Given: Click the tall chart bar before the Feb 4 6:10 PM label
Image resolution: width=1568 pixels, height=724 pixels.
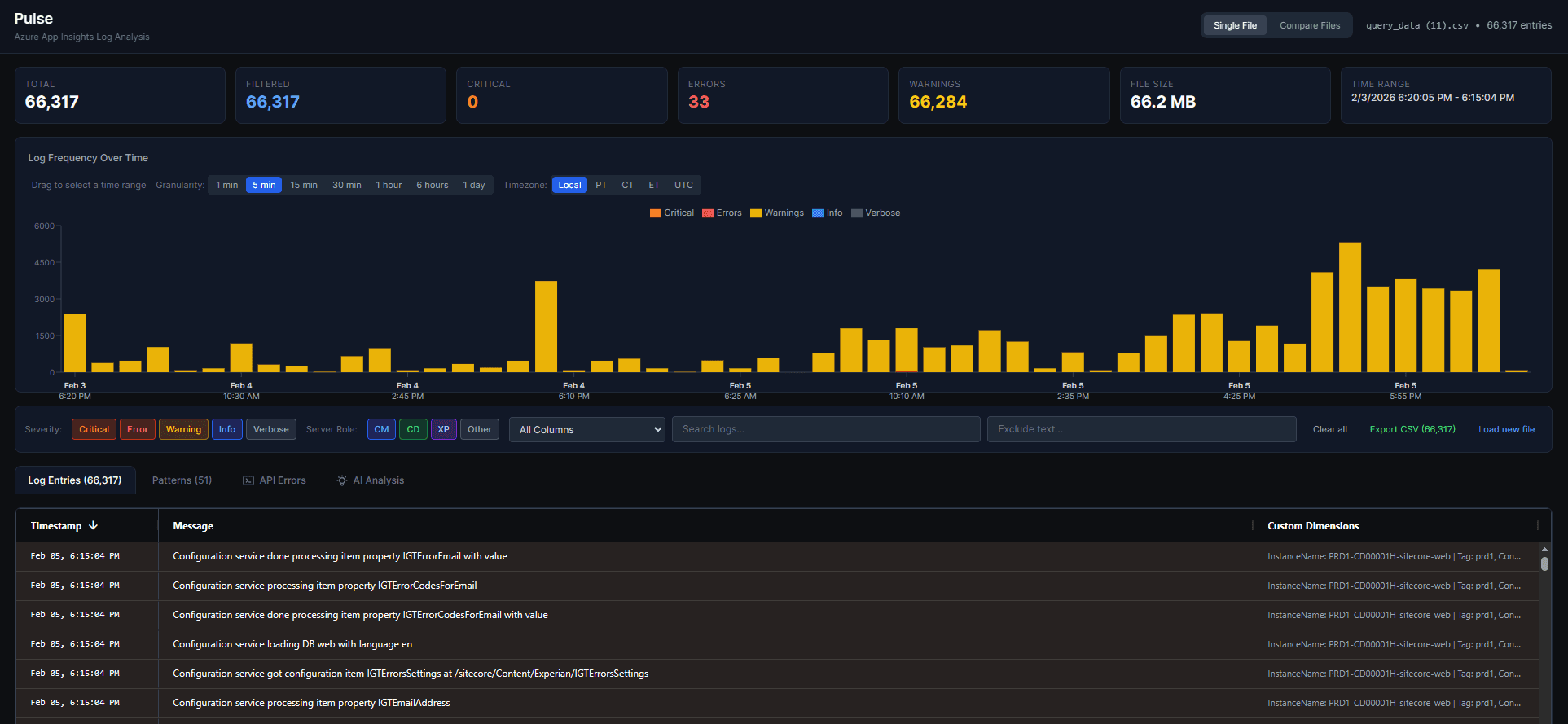Looking at the screenshot, I should pyautogui.click(x=546, y=327).
